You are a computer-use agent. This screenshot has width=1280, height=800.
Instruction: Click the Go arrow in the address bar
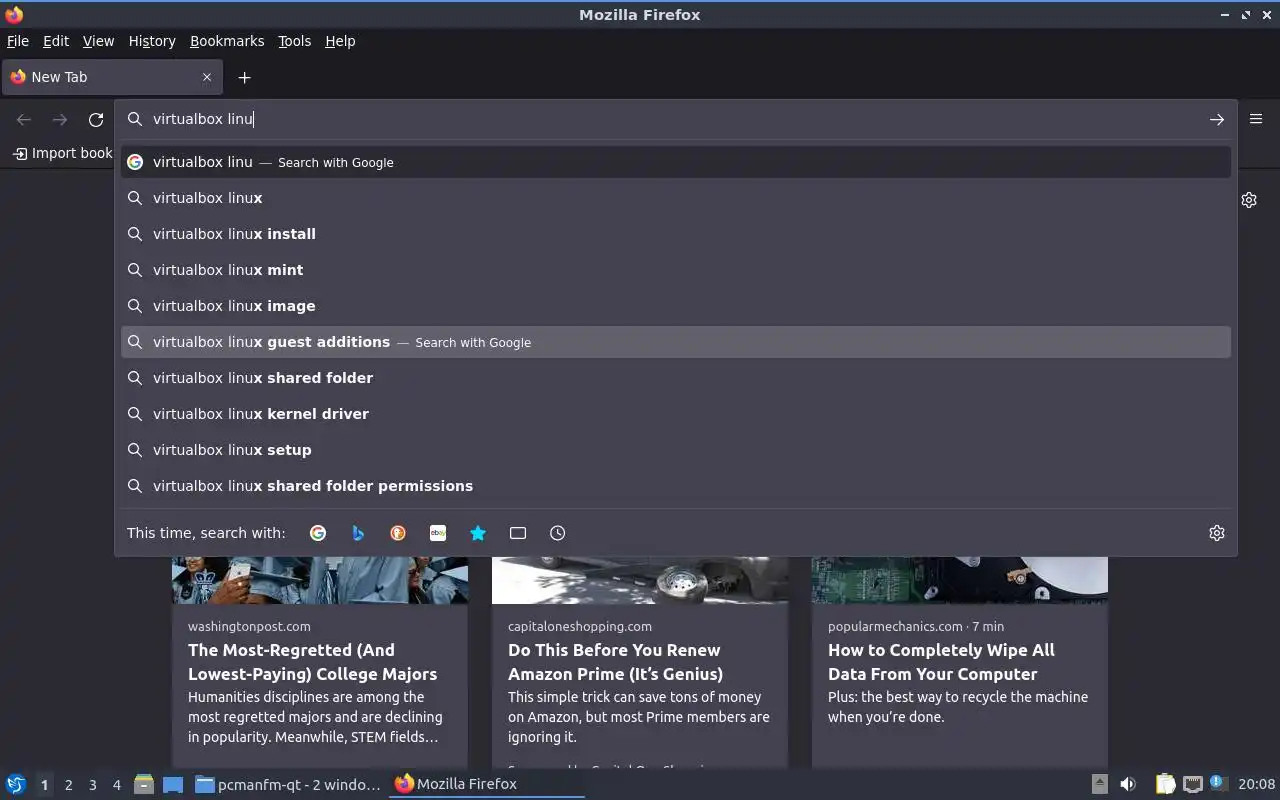(1216, 119)
